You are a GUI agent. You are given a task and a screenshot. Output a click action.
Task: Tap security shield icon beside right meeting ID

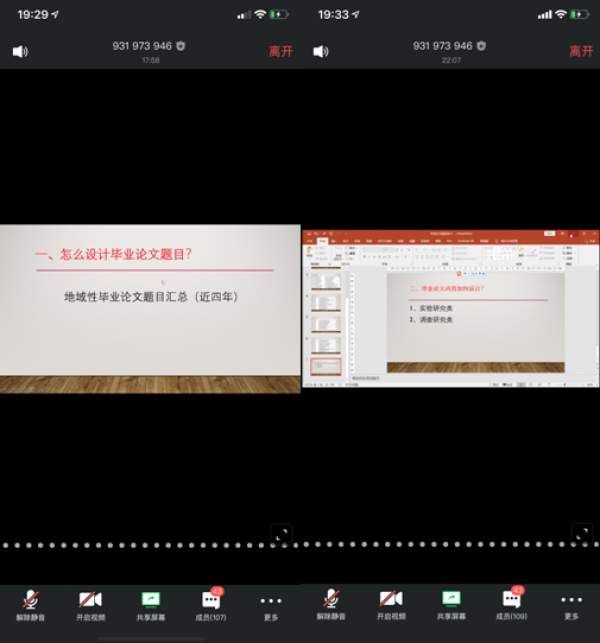tap(481, 46)
